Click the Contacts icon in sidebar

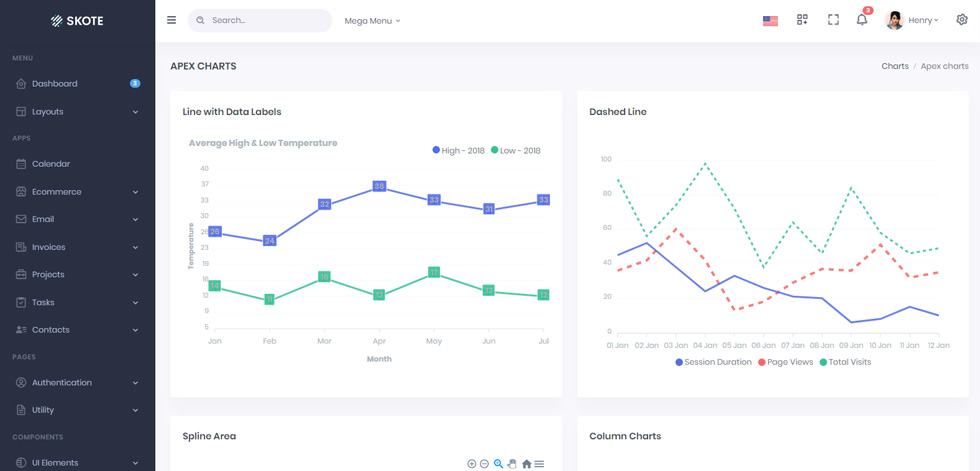(21, 330)
